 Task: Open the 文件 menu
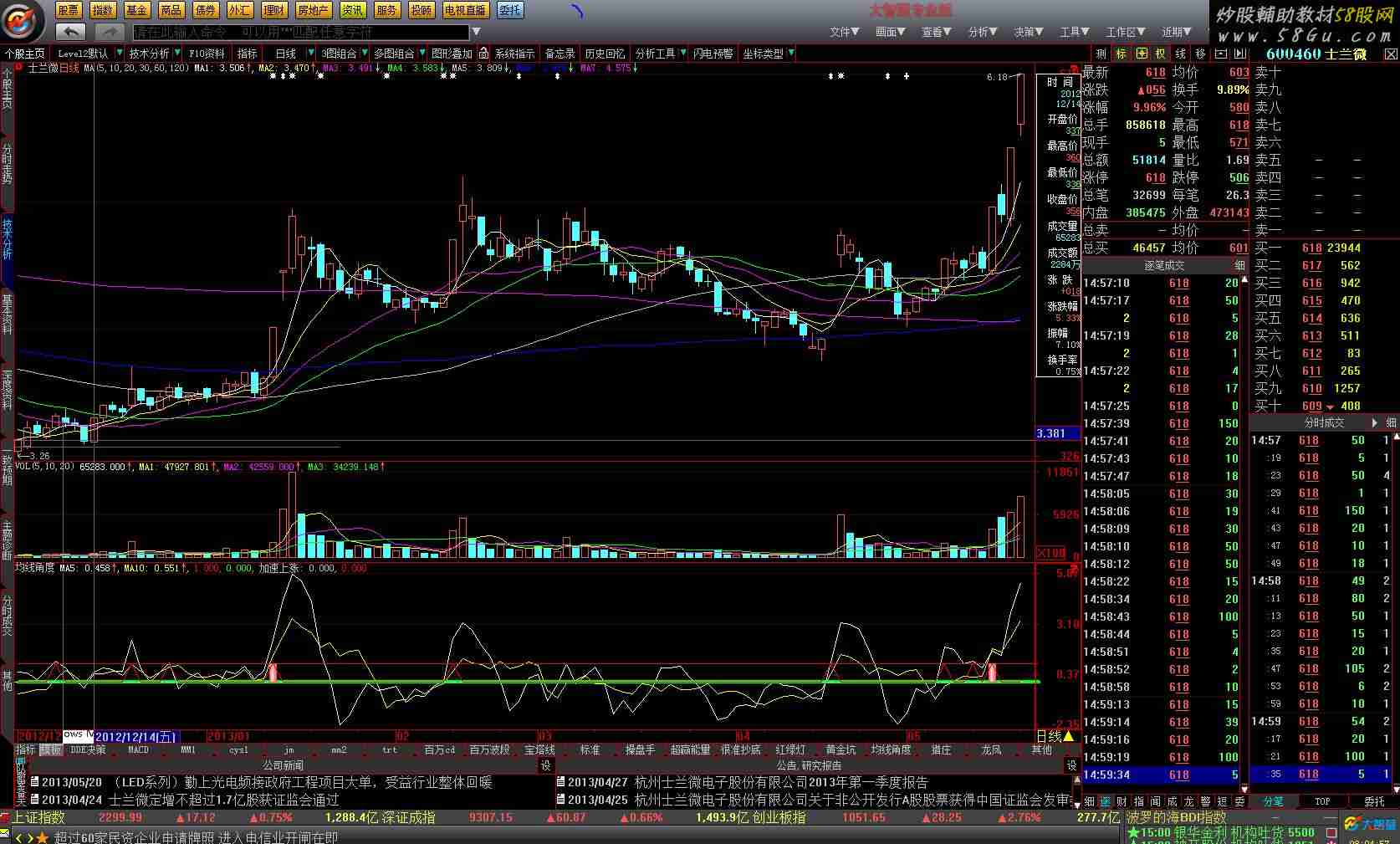(x=844, y=32)
